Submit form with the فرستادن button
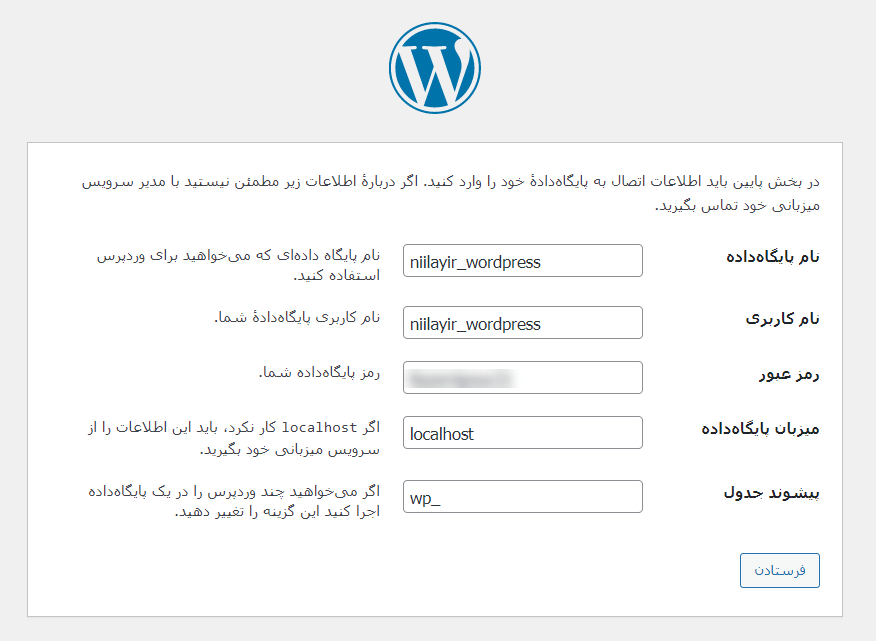Viewport: 876px width, 641px height. click(x=779, y=571)
